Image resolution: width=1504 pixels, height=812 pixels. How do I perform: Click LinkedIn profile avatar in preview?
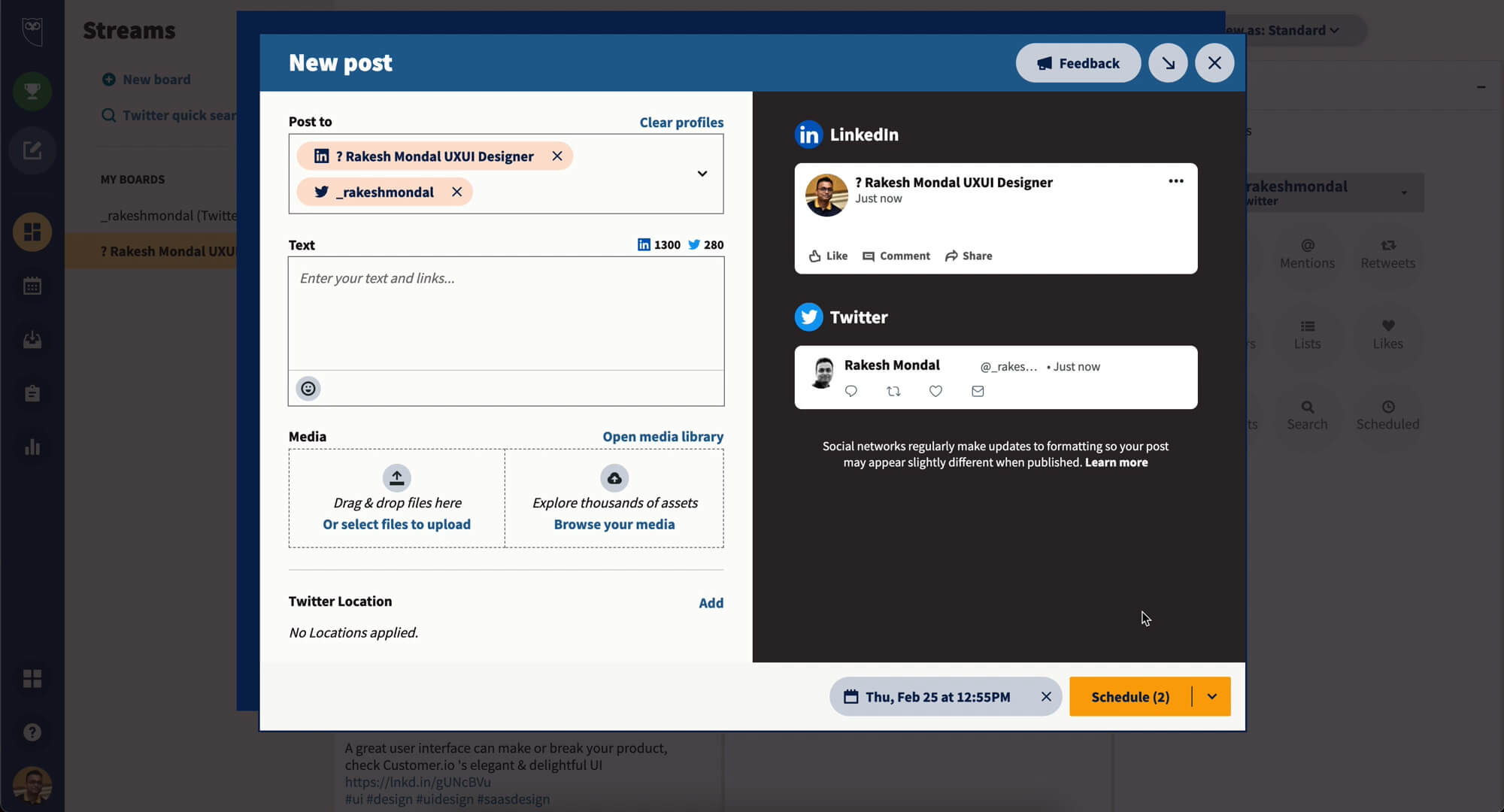tap(826, 195)
